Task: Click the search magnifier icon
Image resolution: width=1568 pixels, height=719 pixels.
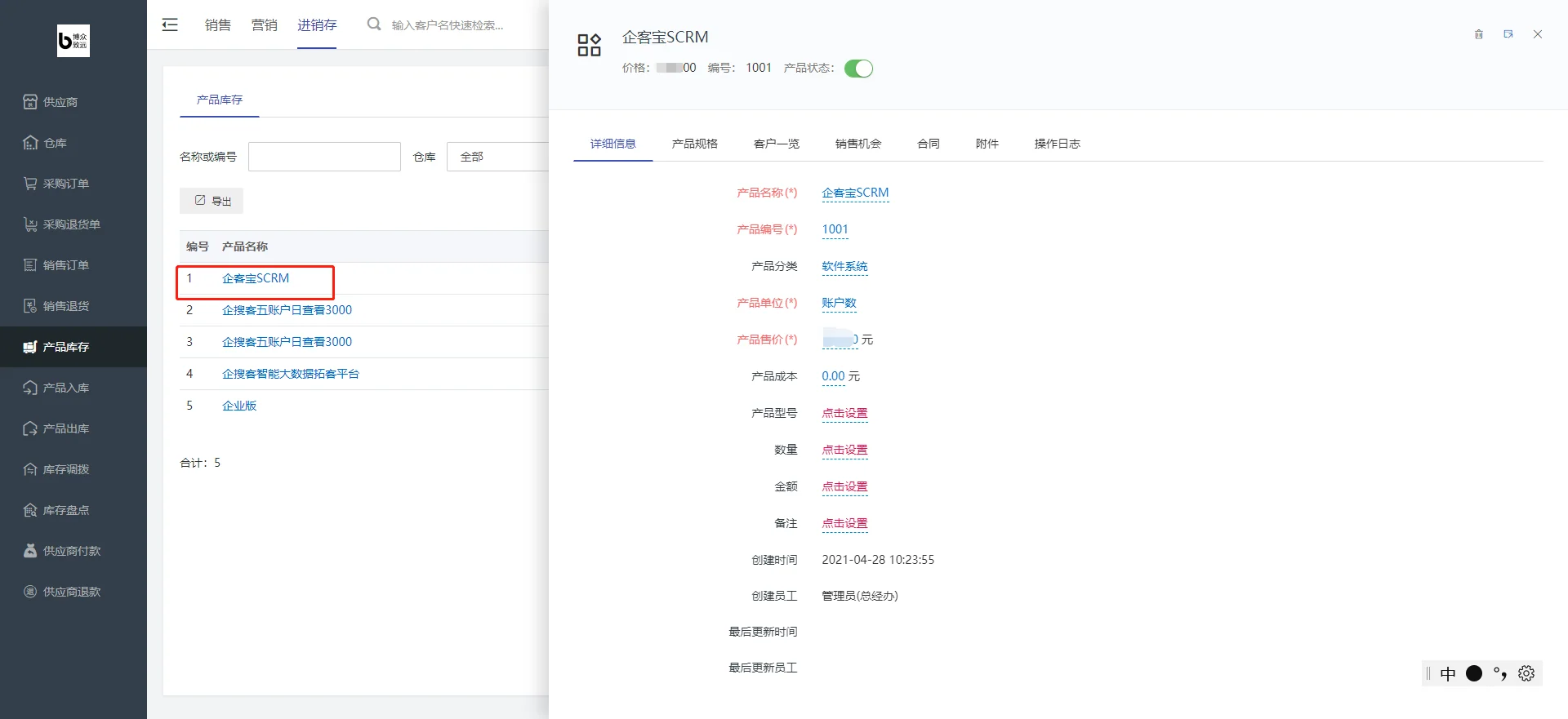Action: pos(374,24)
